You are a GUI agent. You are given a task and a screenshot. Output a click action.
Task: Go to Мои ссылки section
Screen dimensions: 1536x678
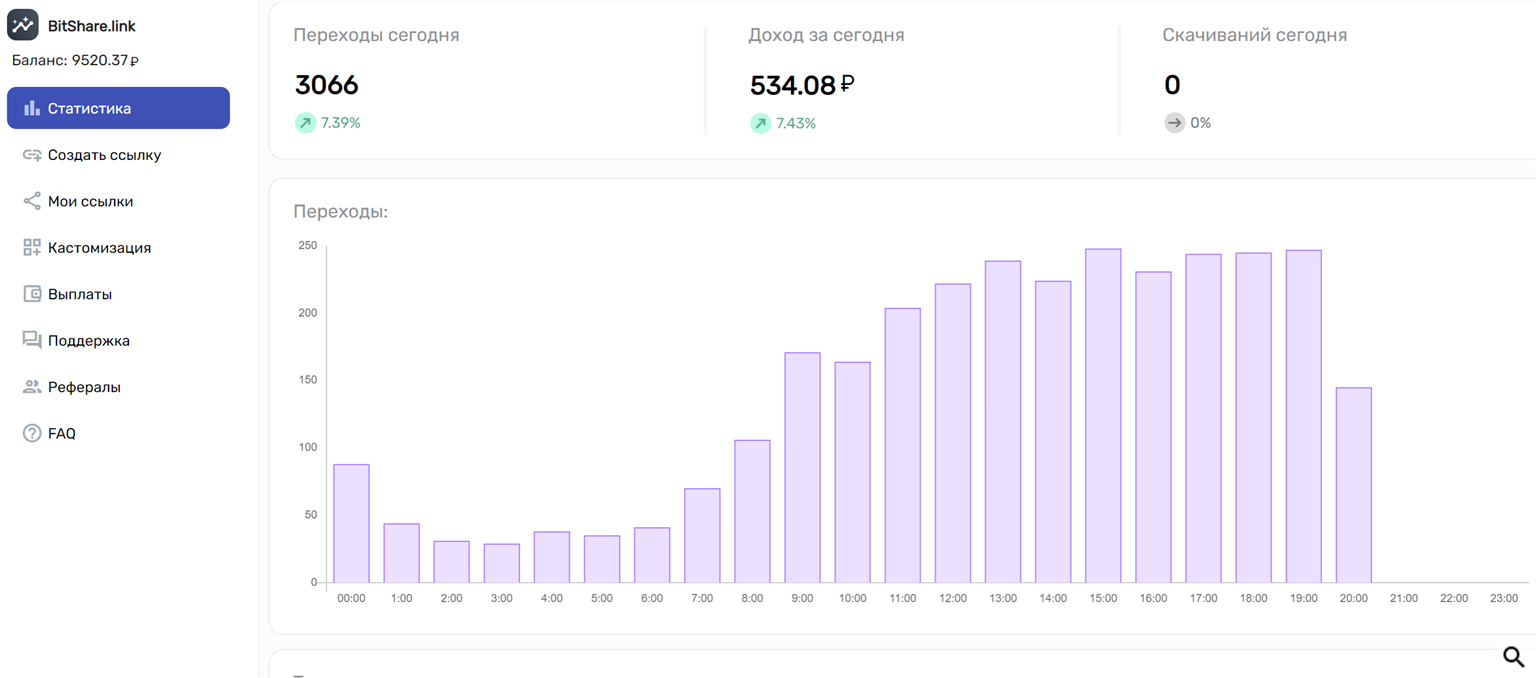tap(90, 201)
